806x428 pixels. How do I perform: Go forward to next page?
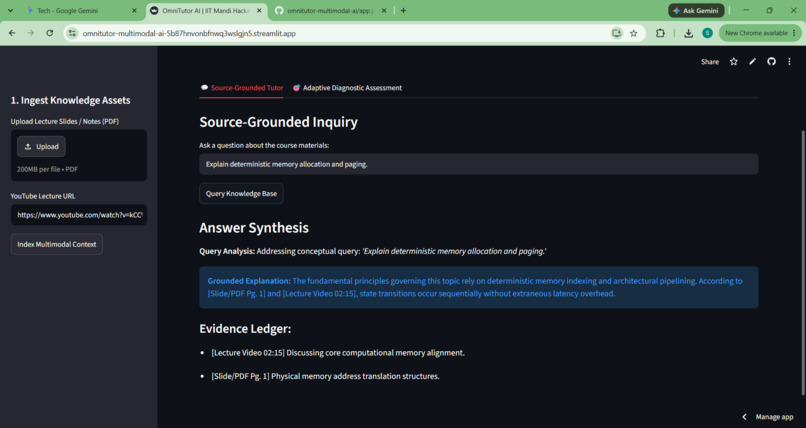point(31,33)
